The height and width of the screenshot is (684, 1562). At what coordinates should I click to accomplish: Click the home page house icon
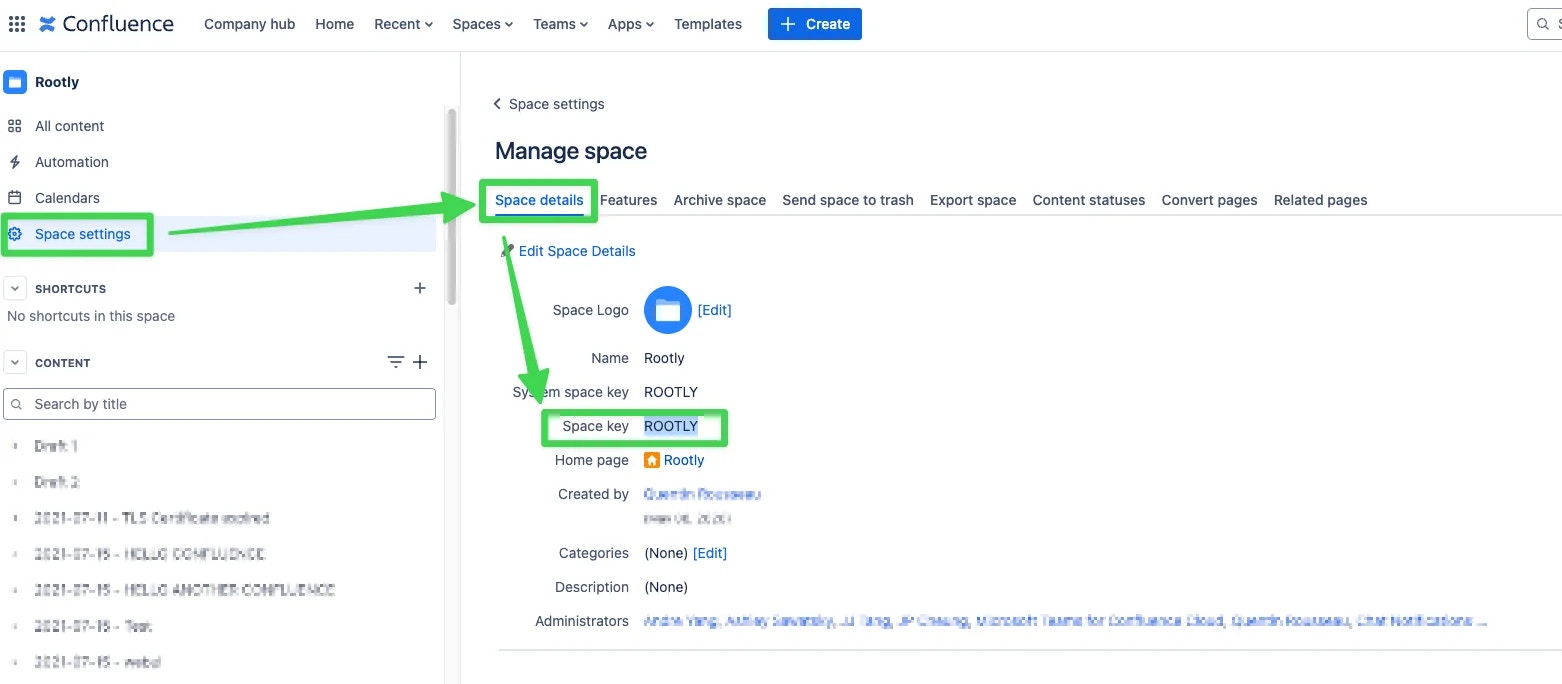click(x=652, y=460)
